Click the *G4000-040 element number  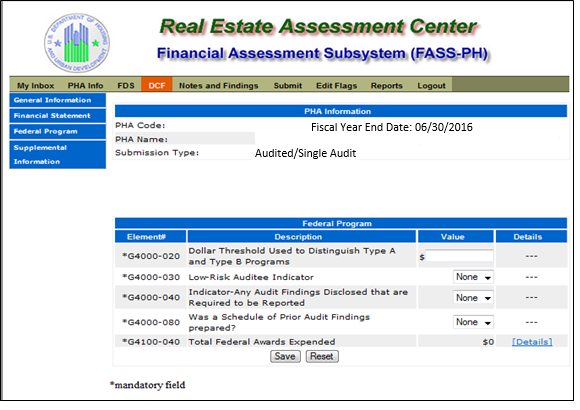(x=151, y=298)
